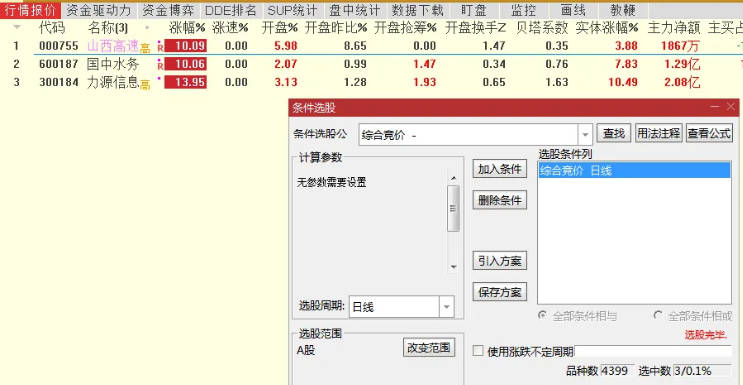Image resolution: width=743 pixels, height=385 pixels.
Task: Sort by the 涨幅% column header
Action: pyautogui.click(x=186, y=28)
